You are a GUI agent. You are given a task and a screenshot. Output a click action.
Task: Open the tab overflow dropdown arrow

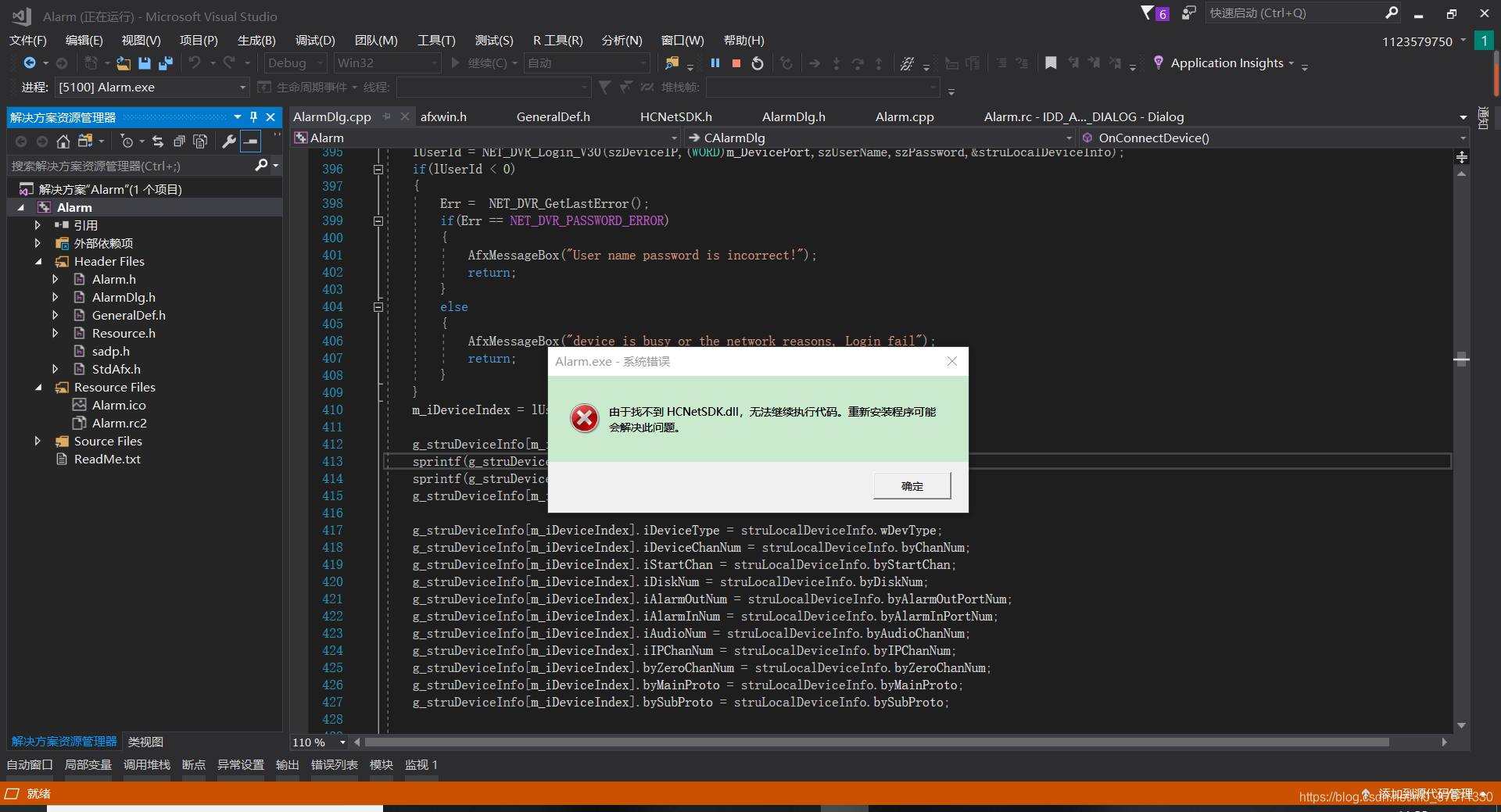[x=1463, y=117]
